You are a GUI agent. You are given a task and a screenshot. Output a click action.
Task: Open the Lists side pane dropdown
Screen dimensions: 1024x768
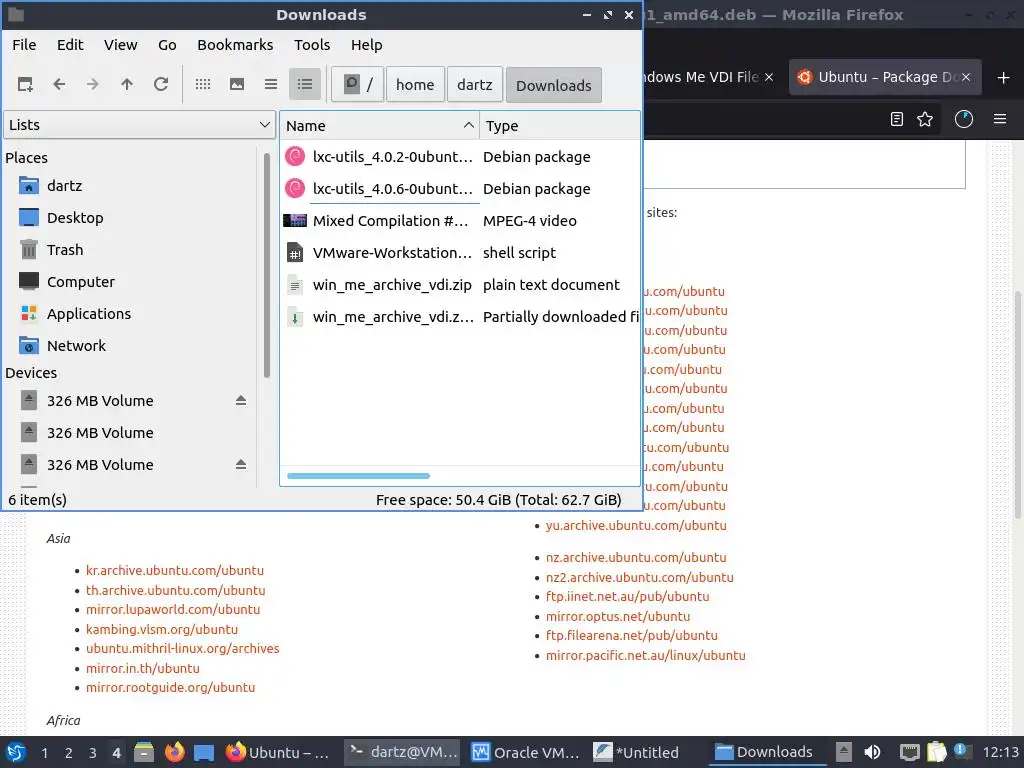coord(139,125)
